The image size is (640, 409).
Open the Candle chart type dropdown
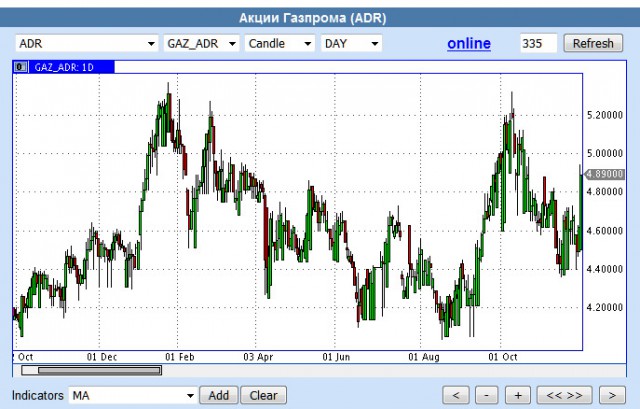click(280, 43)
